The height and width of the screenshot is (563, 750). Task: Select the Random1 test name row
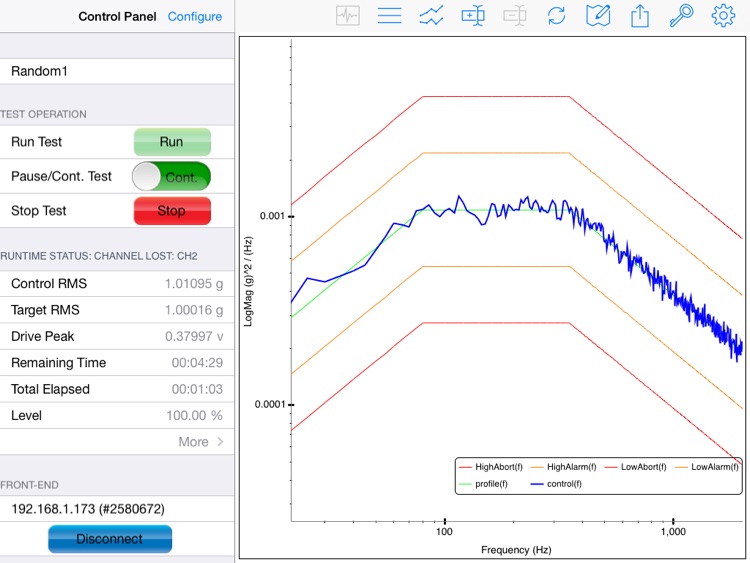(117, 72)
